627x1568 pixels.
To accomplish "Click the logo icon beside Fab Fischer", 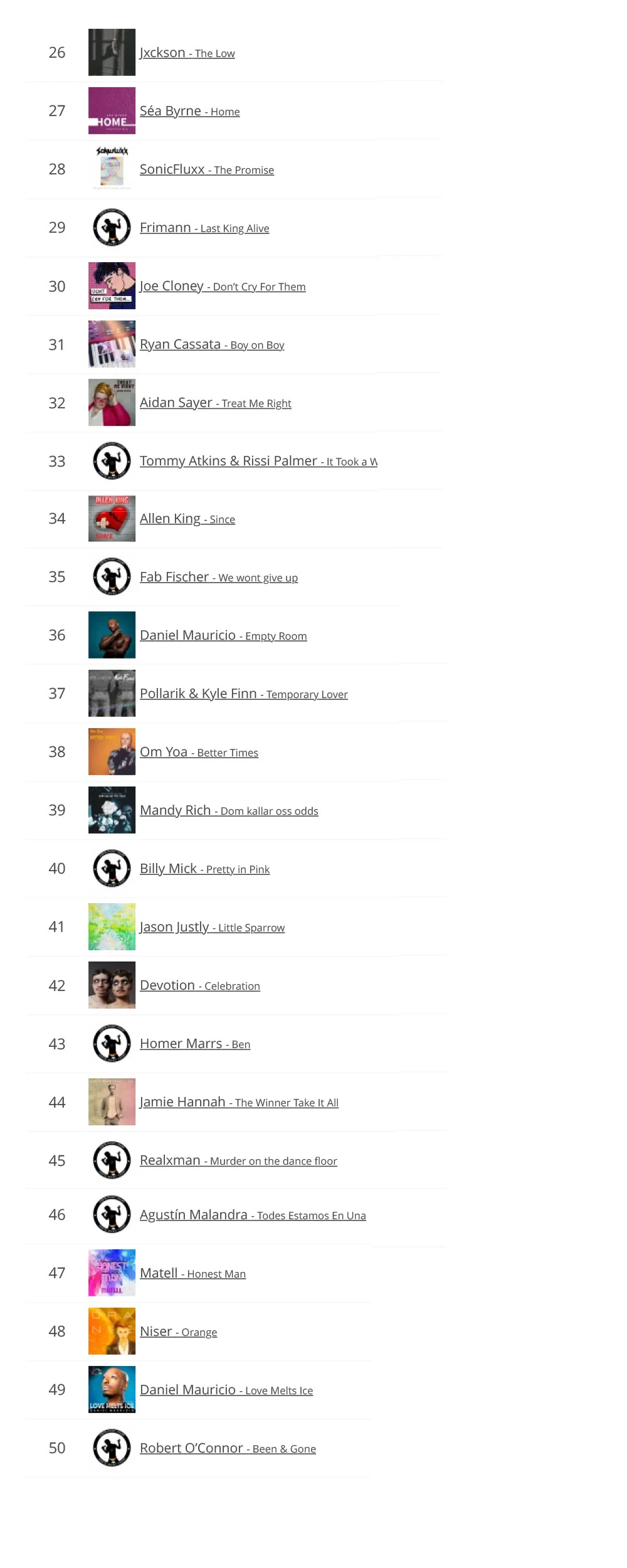I will click(x=112, y=576).
